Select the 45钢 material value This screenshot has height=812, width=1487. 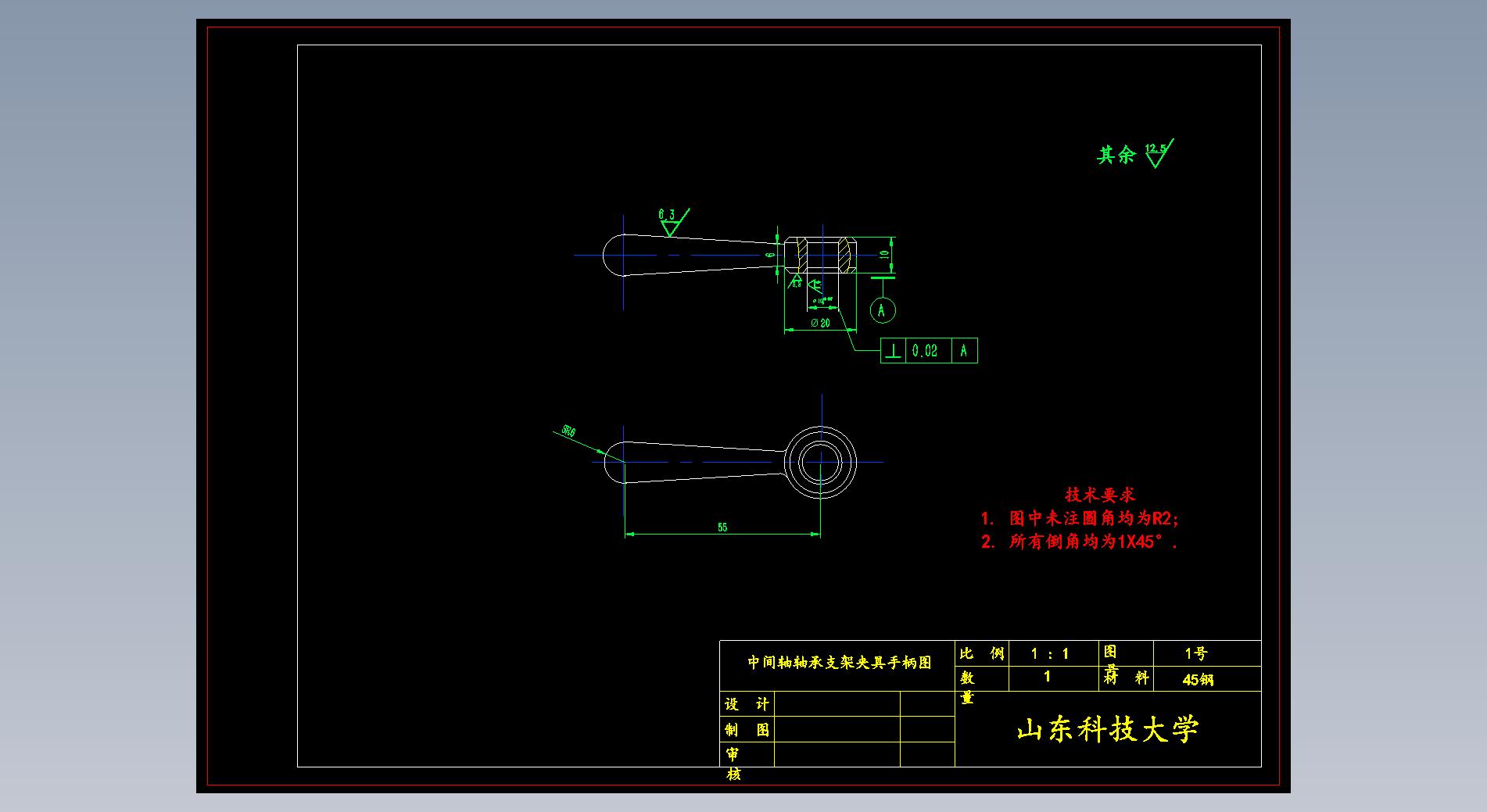[1198, 680]
